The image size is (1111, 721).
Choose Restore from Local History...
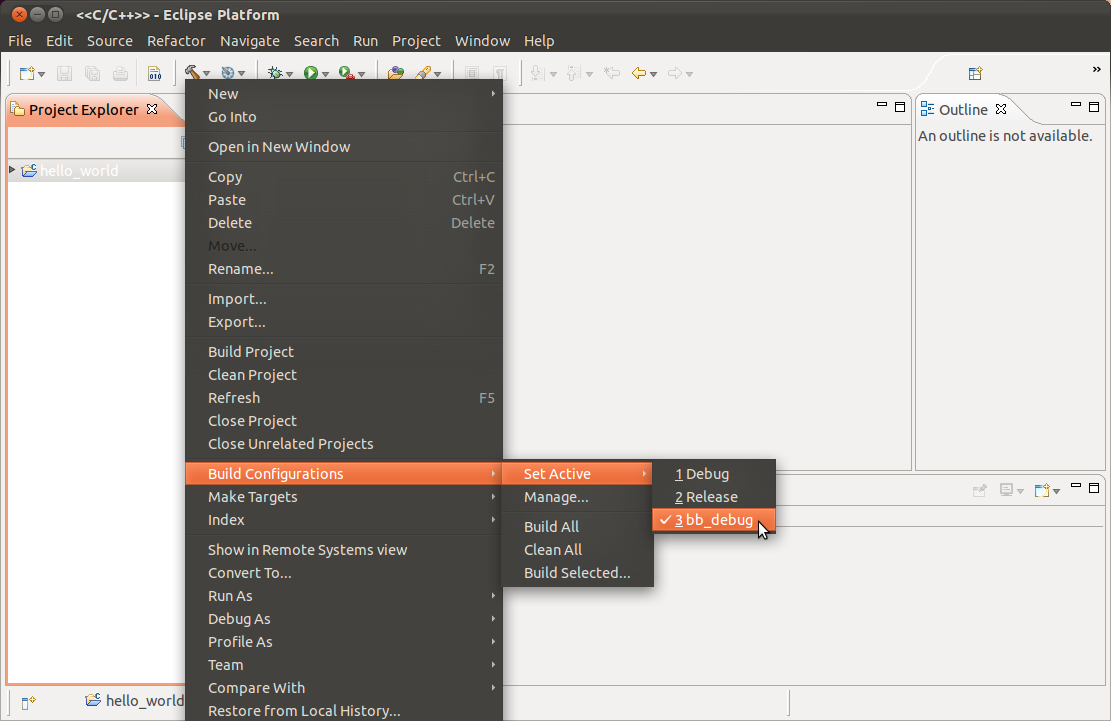click(x=344, y=710)
